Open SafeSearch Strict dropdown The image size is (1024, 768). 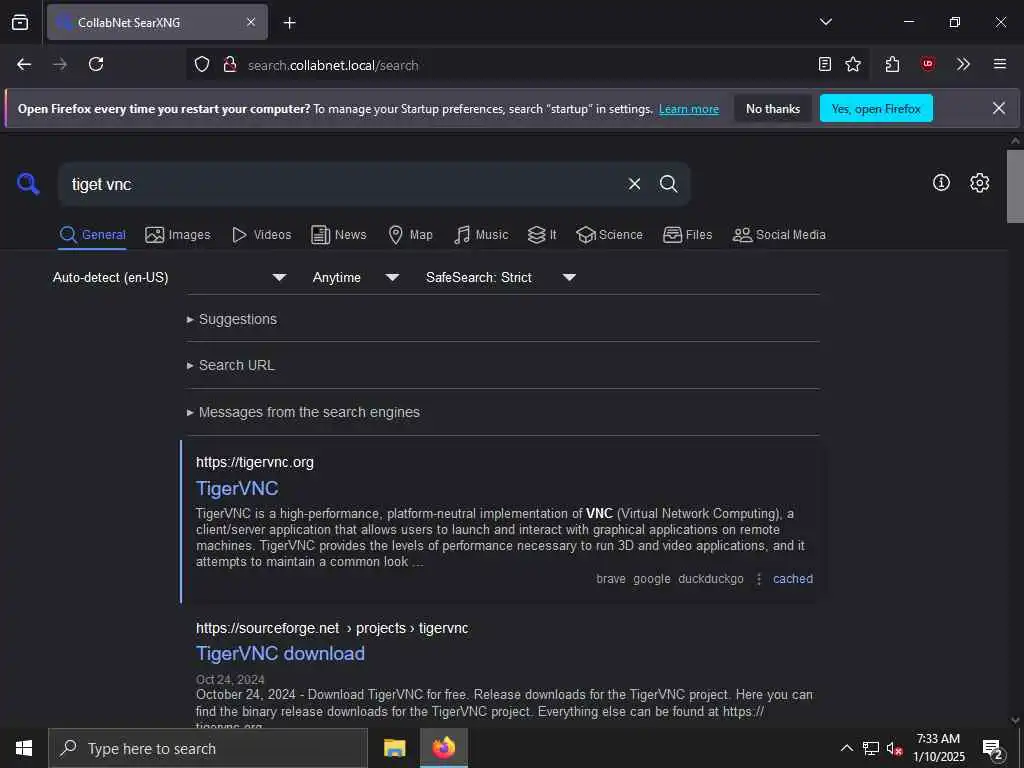501,278
